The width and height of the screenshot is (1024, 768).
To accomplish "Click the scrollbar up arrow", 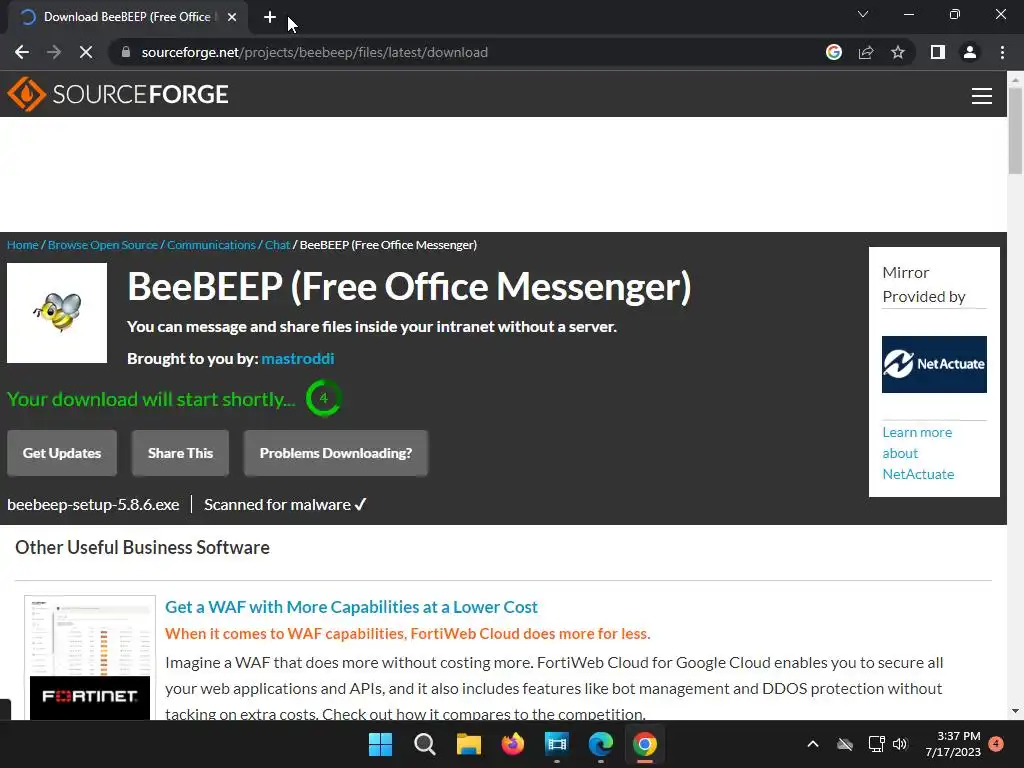I will (1015, 80).
